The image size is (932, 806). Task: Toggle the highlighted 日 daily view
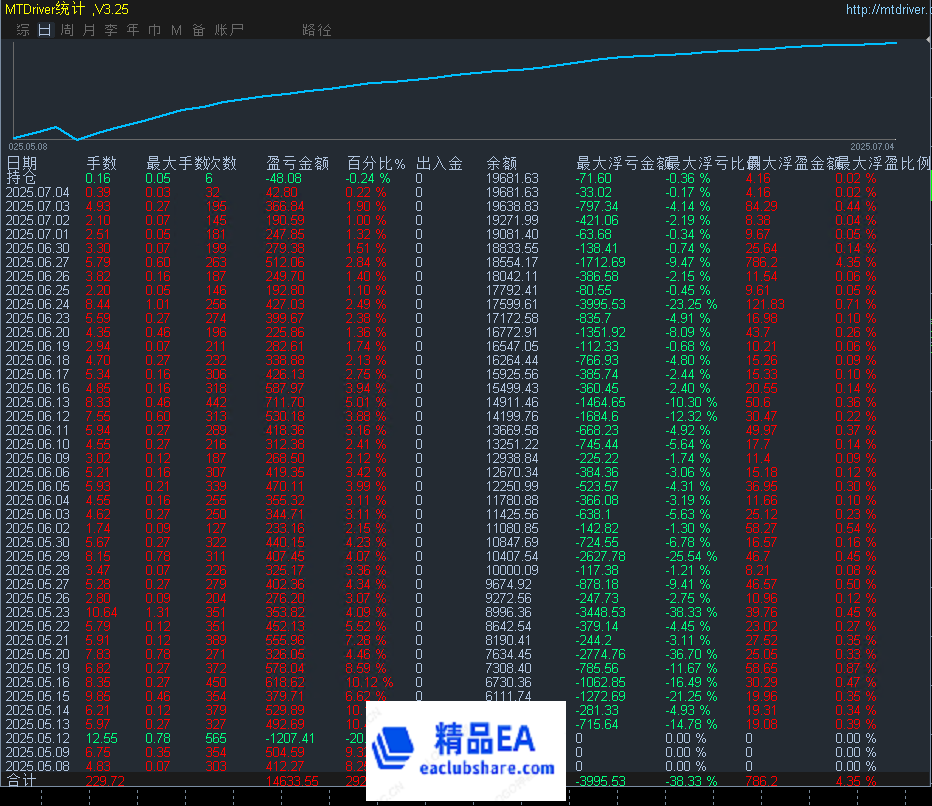(x=44, y=30)
